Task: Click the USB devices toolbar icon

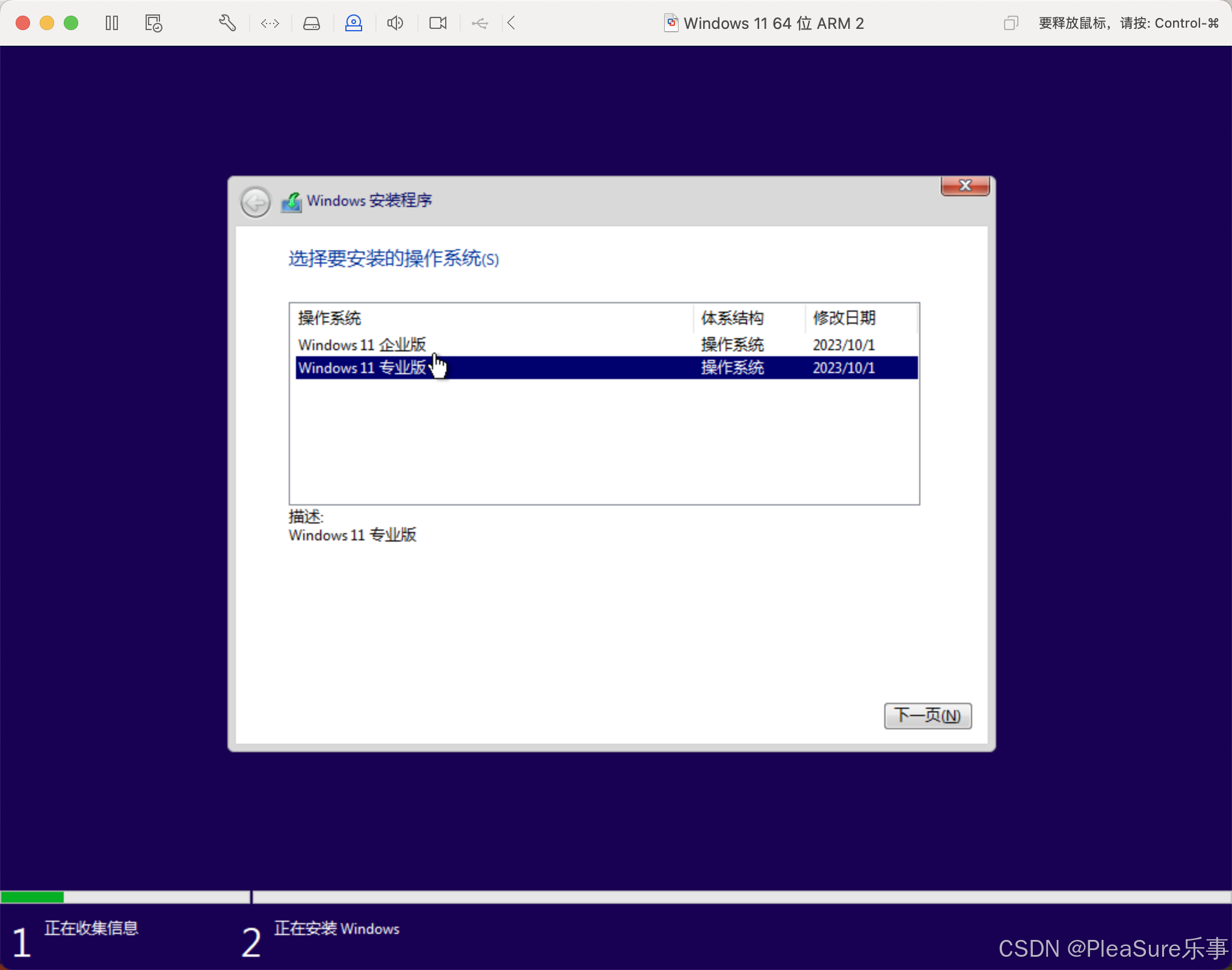Action: (480, 23)
